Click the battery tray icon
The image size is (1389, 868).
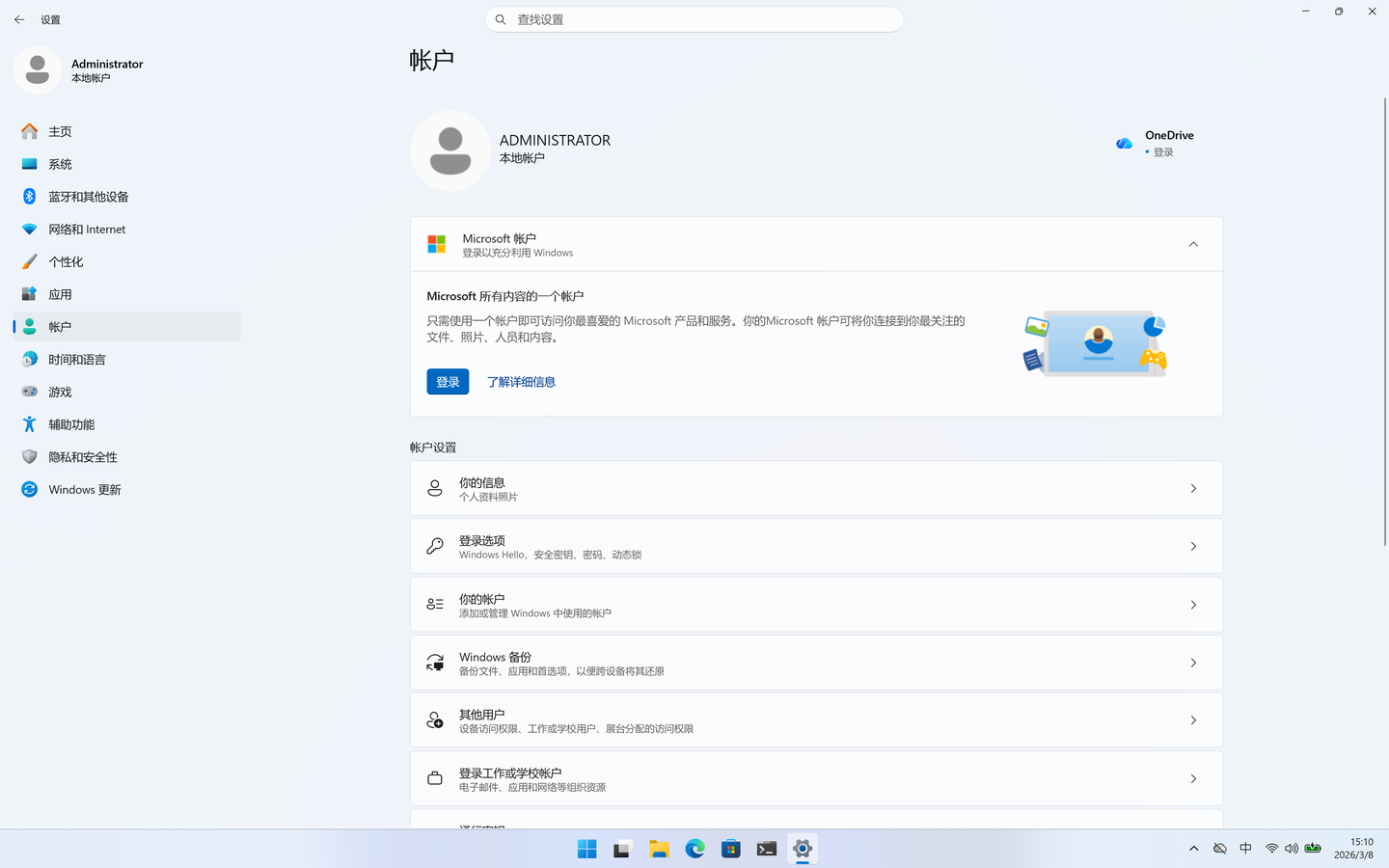click(x=1313, y=849)
